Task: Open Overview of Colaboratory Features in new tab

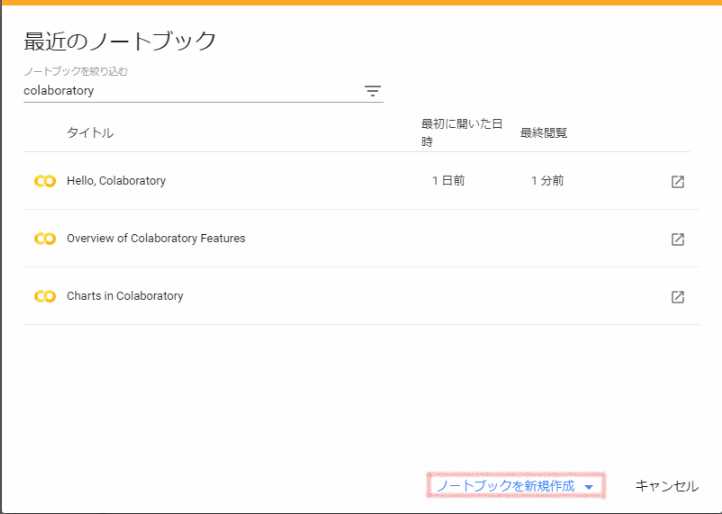Action: pyautogui.click(x=677, y=239)
